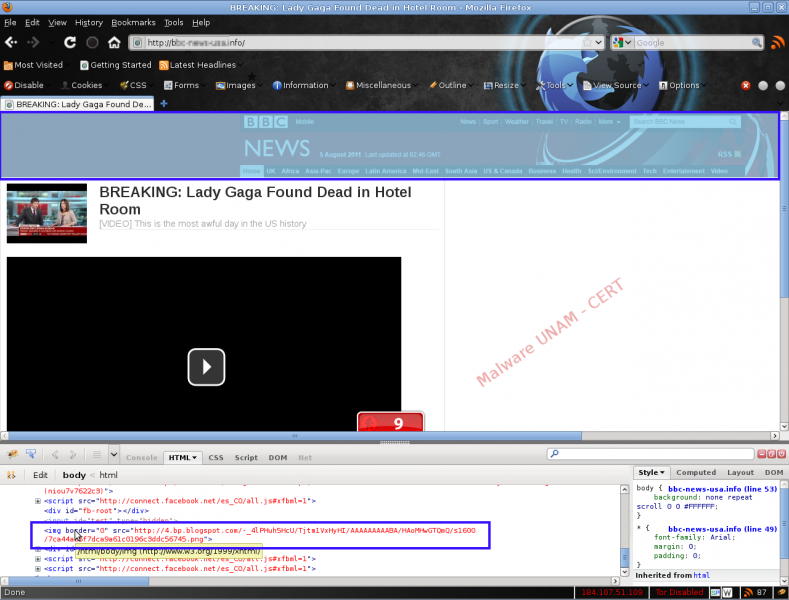Go to the home page icon

(114, 43)
